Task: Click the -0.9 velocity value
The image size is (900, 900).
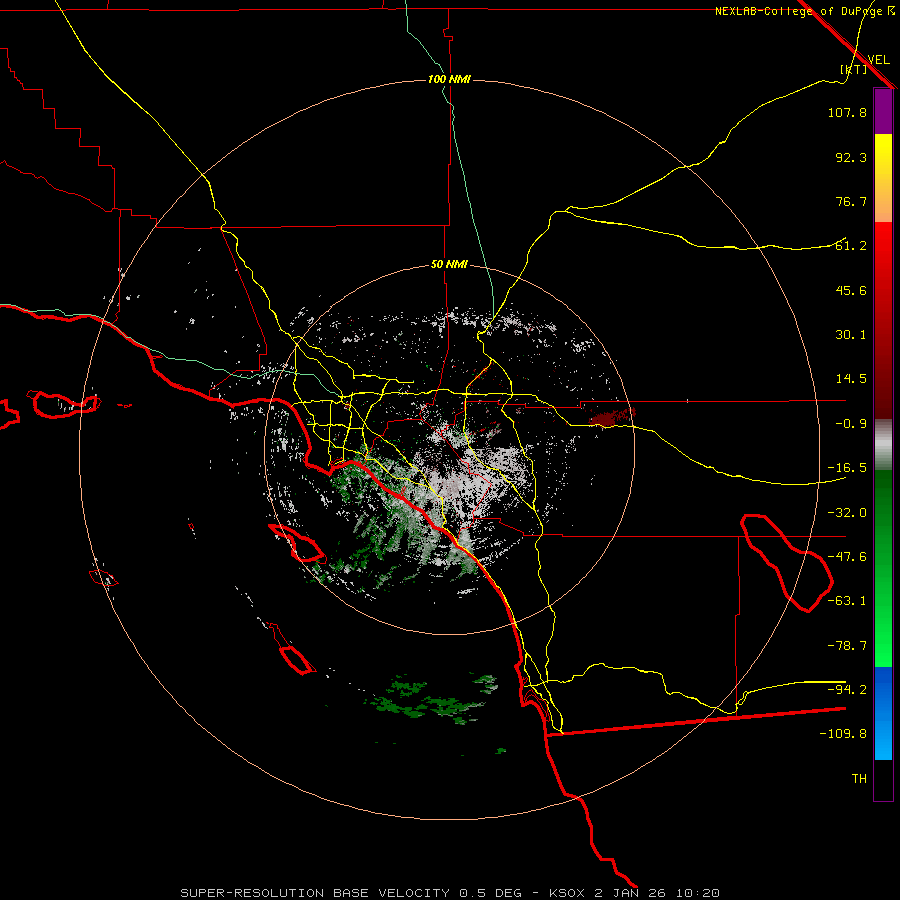Action: pyautogui.click(x=851, y=424)
